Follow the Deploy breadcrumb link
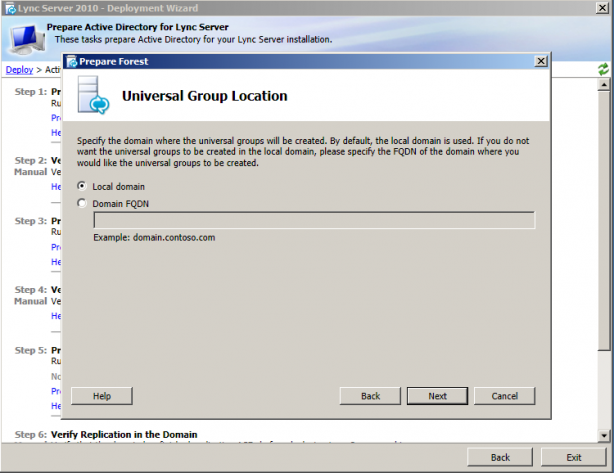 (19, 70)
